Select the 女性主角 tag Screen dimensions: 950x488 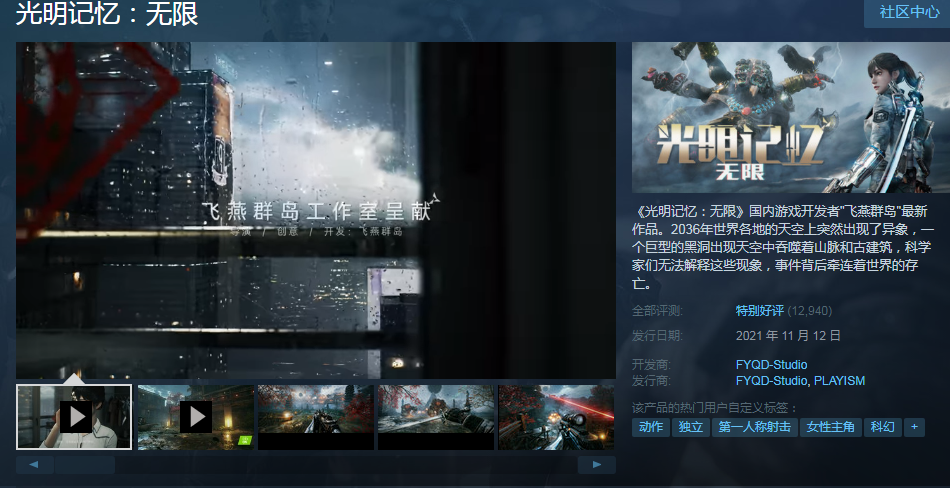(x=831, y=427)
